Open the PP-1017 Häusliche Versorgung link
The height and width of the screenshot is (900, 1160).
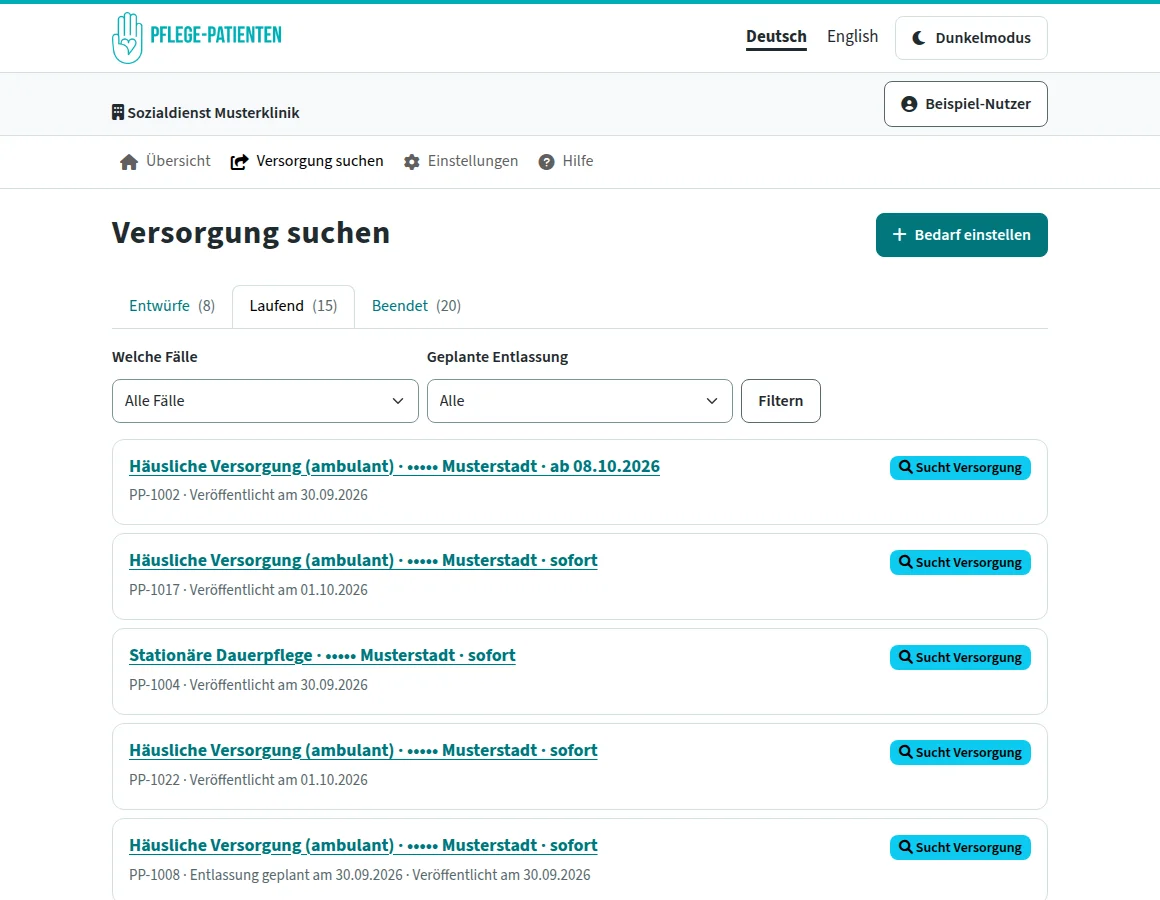point(363,561)
